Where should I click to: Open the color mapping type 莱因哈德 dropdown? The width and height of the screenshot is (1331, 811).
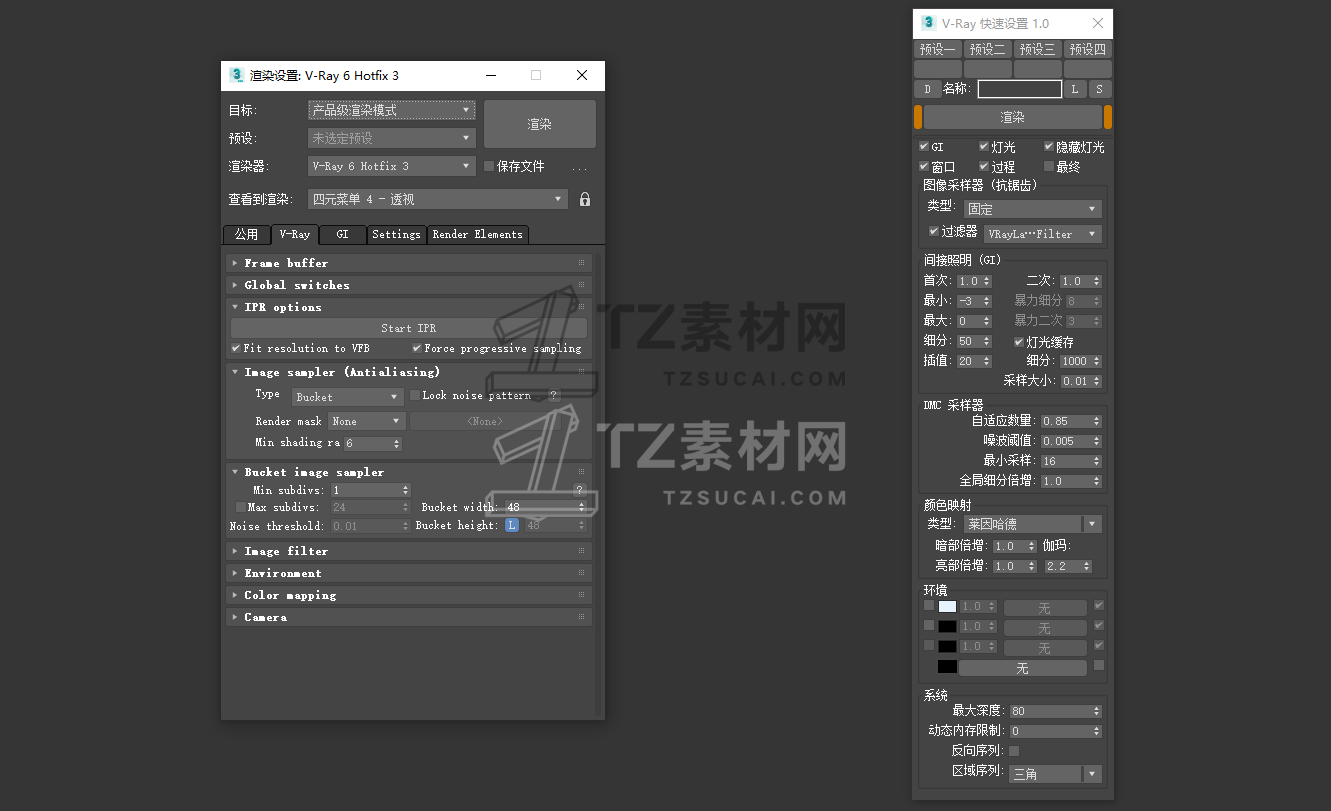1033,524
